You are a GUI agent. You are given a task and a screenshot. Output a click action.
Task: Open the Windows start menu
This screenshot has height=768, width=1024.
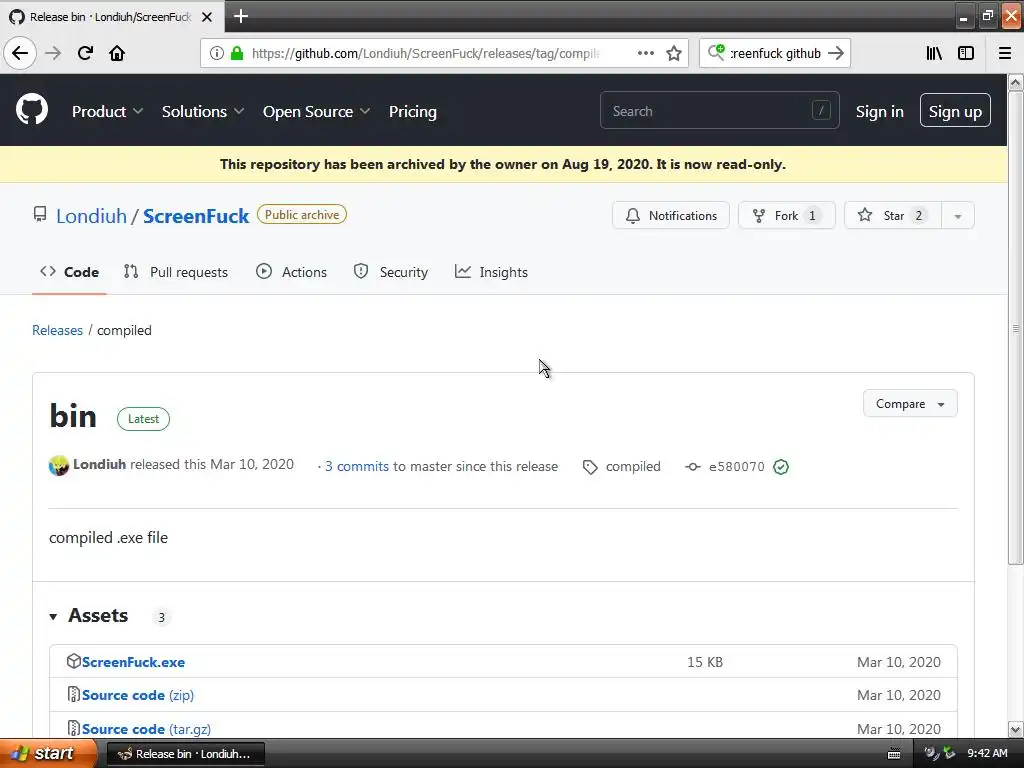[47, 754]
